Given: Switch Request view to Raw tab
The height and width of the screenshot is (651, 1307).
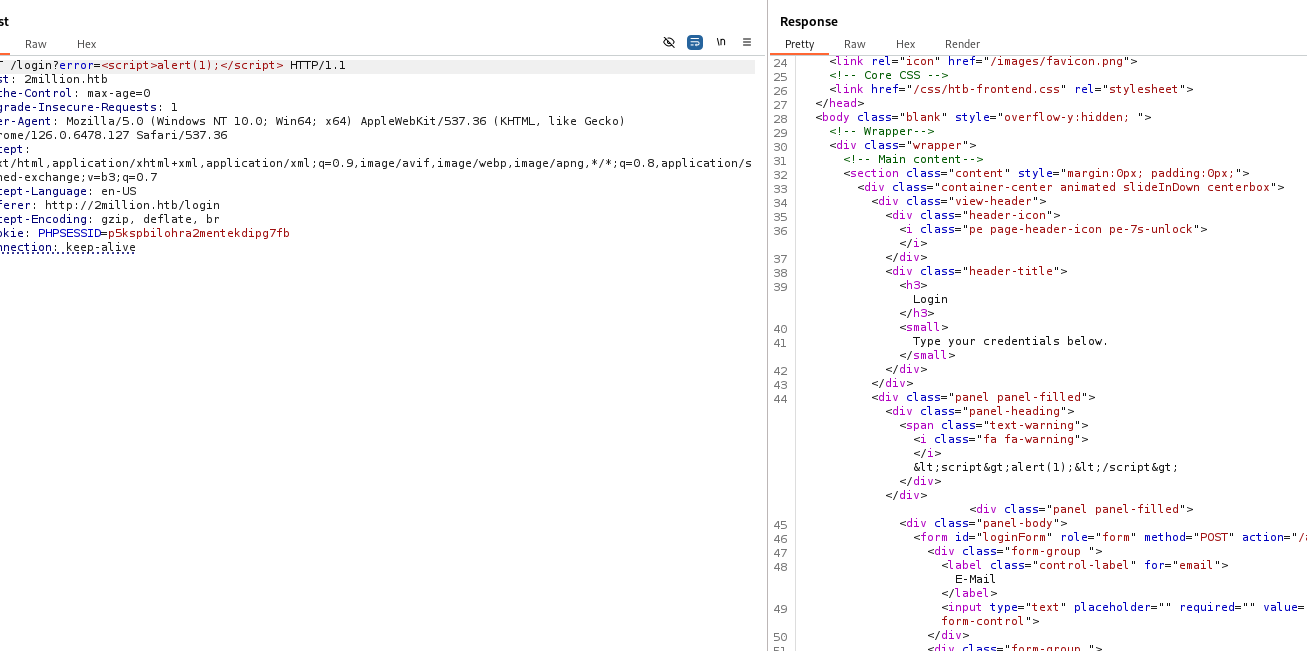Looking at the screenshot, I should (36, 44).
